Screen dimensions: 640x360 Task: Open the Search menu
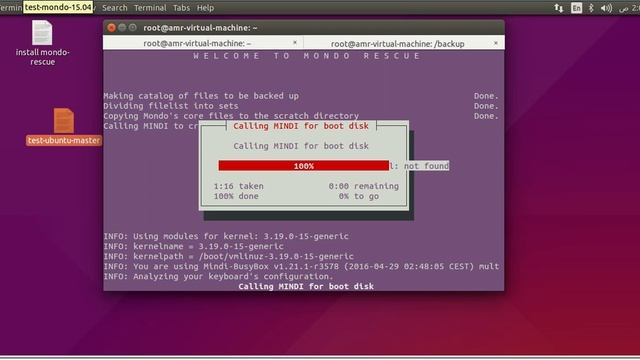115,8
